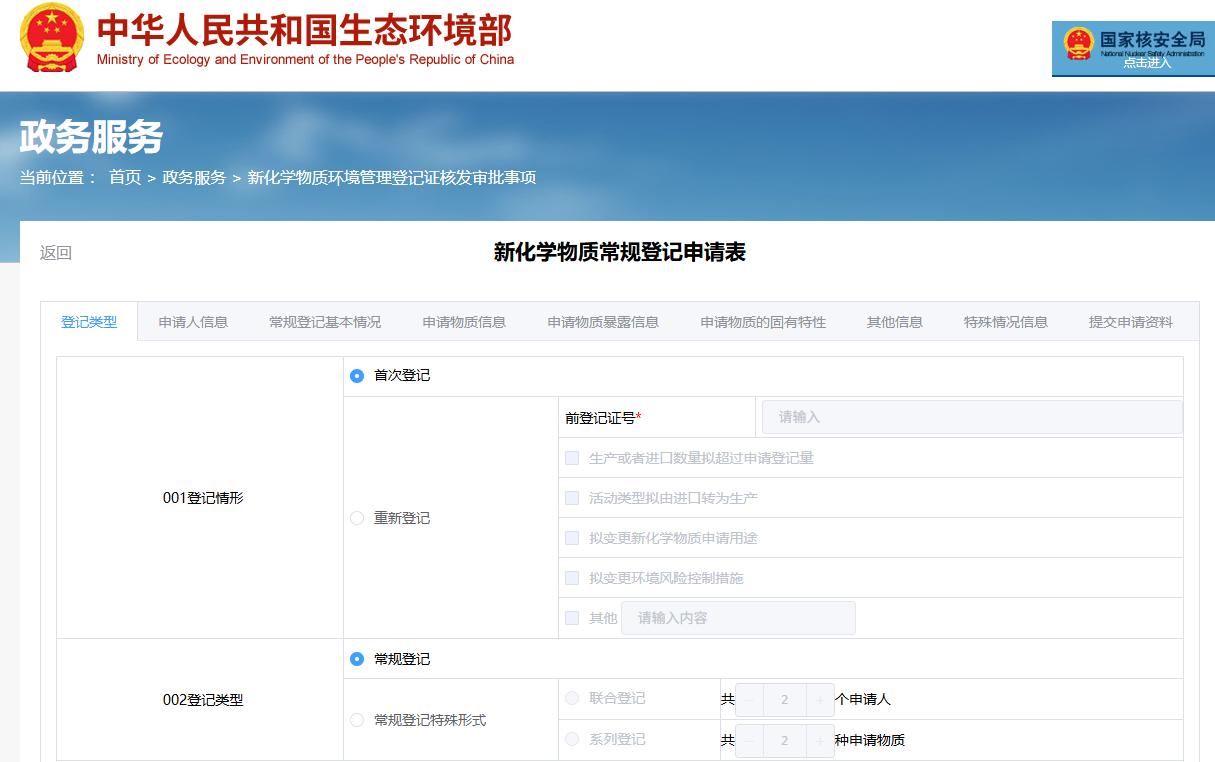The height and width of the screenshot is (762, 1215).
Task: Open the 申请物质暴露信息 tab
Action: click(603, 322)
